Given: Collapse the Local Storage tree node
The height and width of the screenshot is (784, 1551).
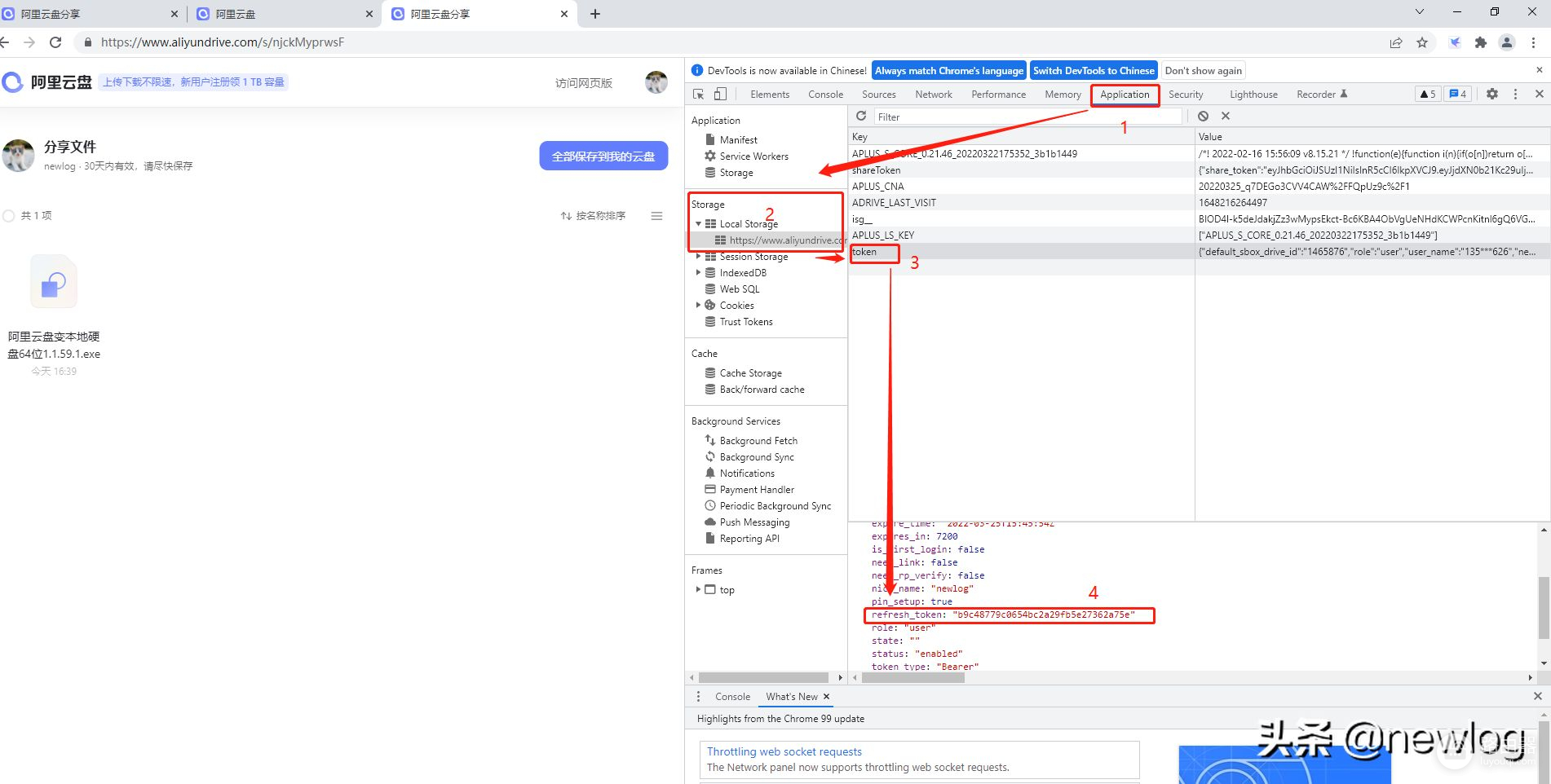Looking at the screenshot, I should click(x=698, y=224).
